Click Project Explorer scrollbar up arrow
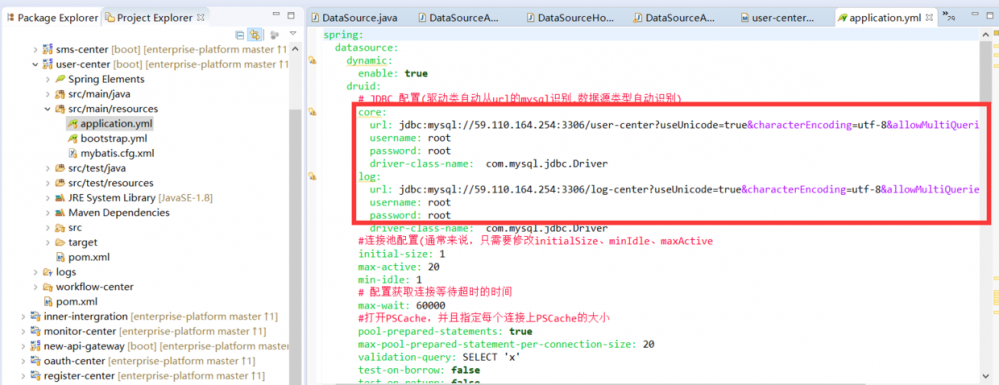Screen dimensions: 999x385 click(295, 50)
